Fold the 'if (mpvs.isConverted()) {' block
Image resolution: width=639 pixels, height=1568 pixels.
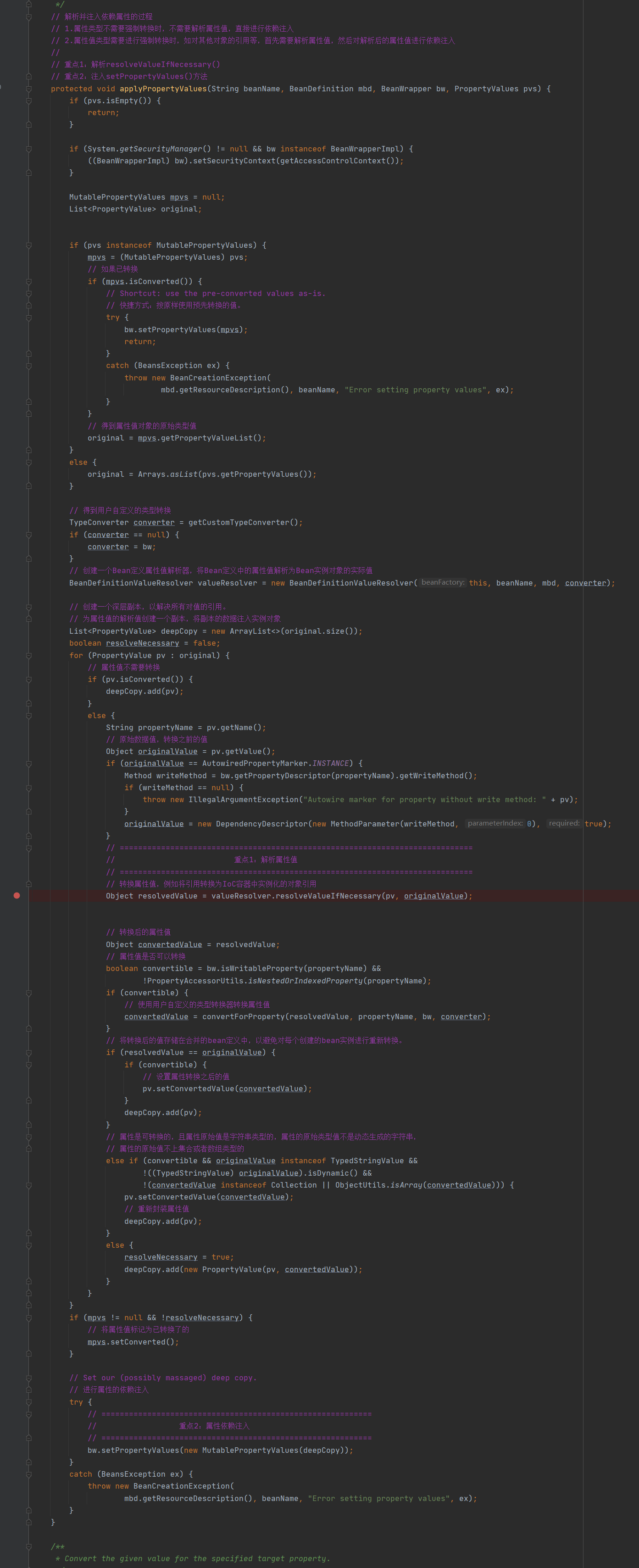(x=28, y=282)
